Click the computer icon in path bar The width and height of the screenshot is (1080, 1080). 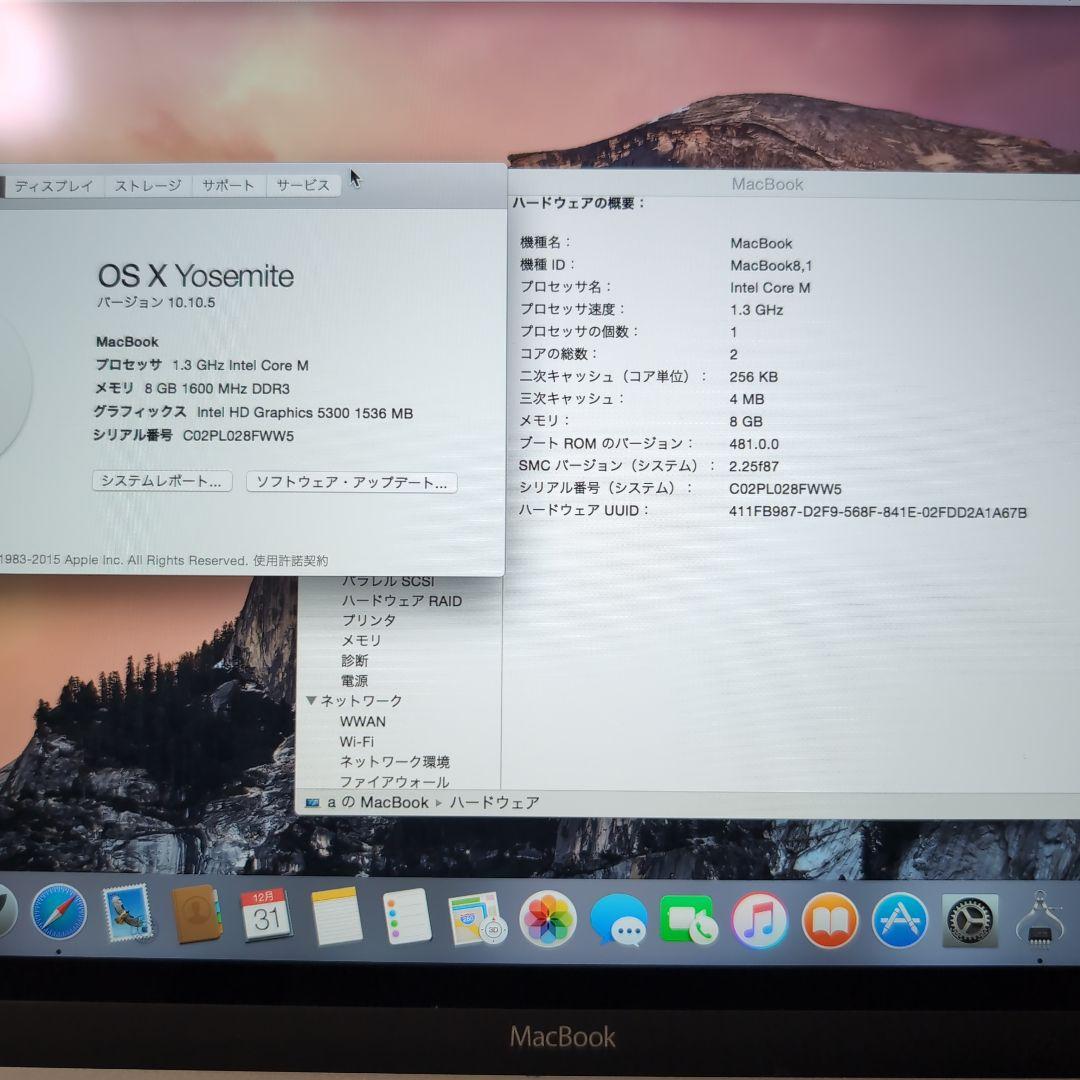click(x=313, y=802)
